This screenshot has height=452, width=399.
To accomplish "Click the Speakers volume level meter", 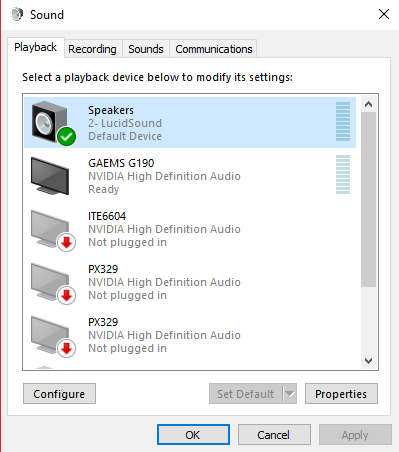I will (343, 122).
